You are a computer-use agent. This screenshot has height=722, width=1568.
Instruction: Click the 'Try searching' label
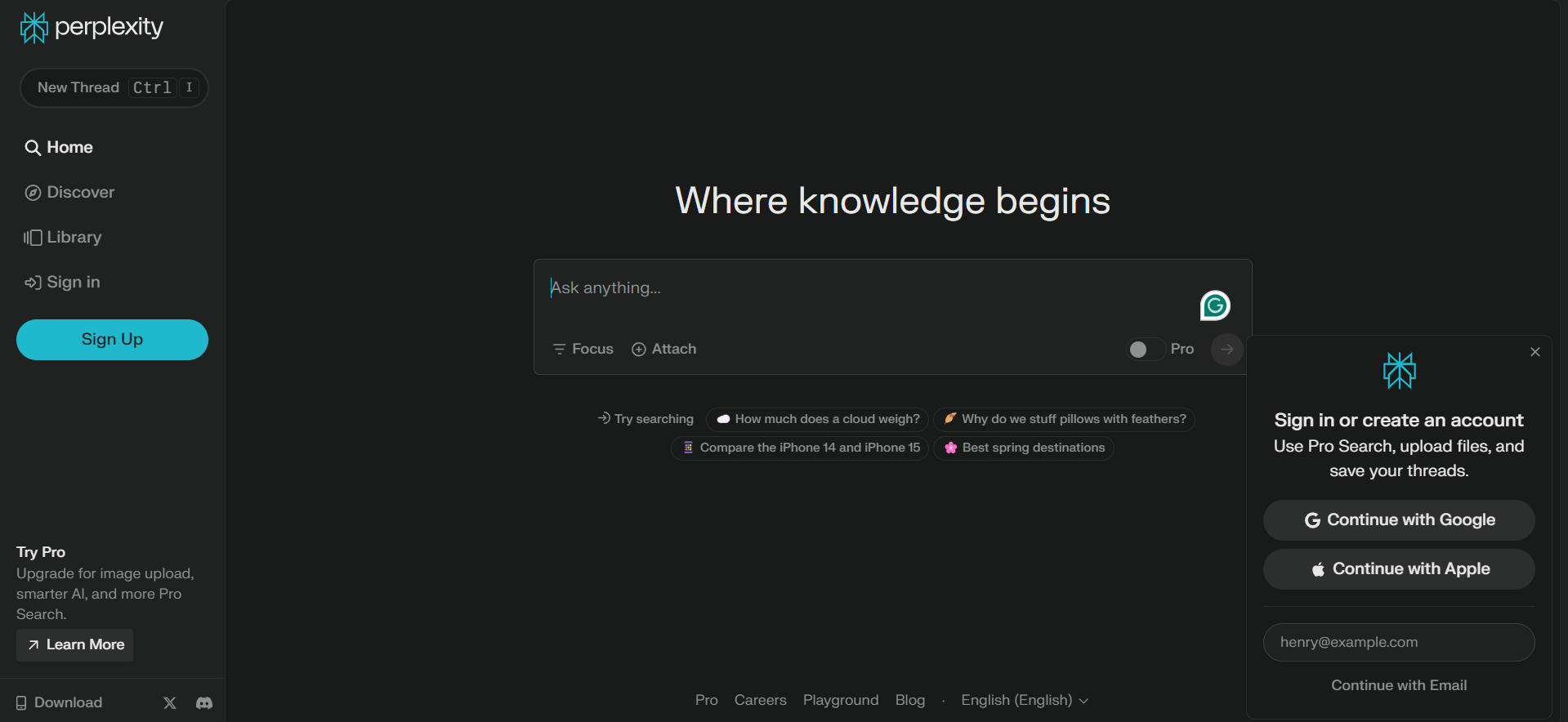(646, 419)
